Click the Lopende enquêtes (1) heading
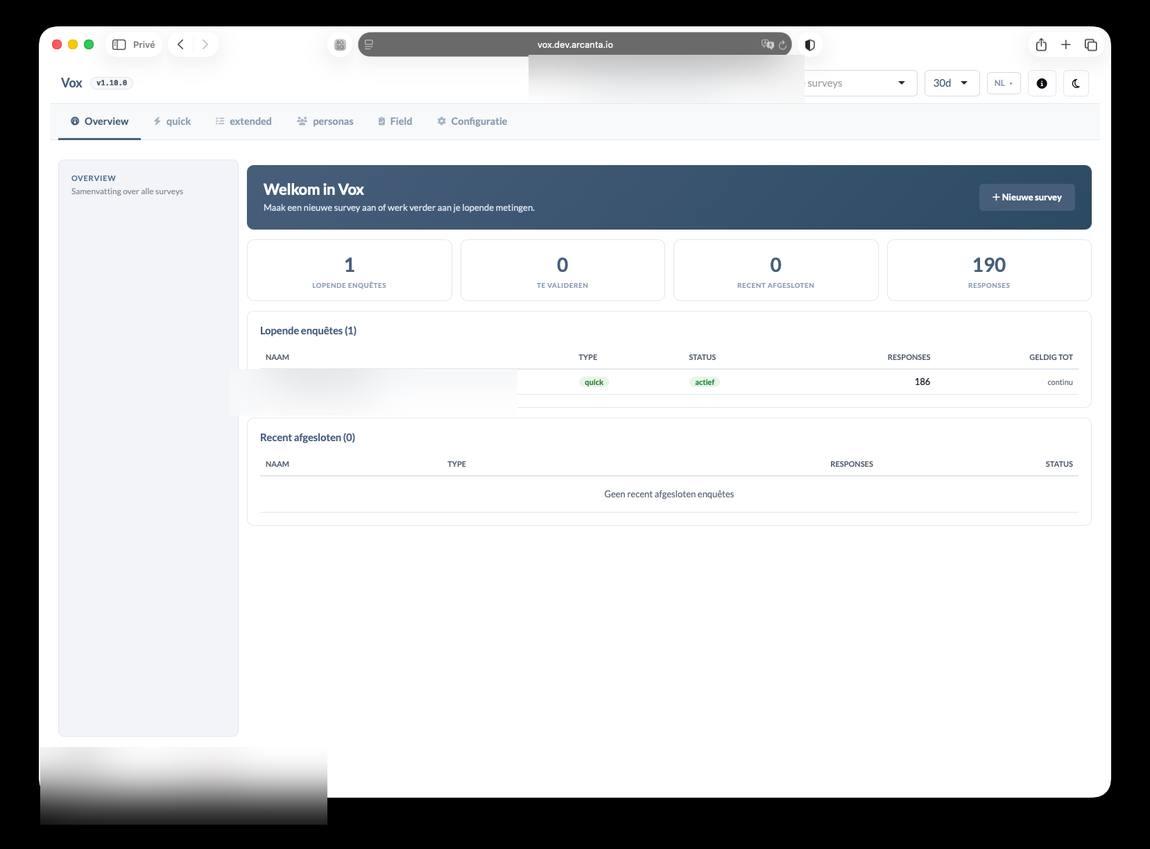 click(x=308, y=331)
